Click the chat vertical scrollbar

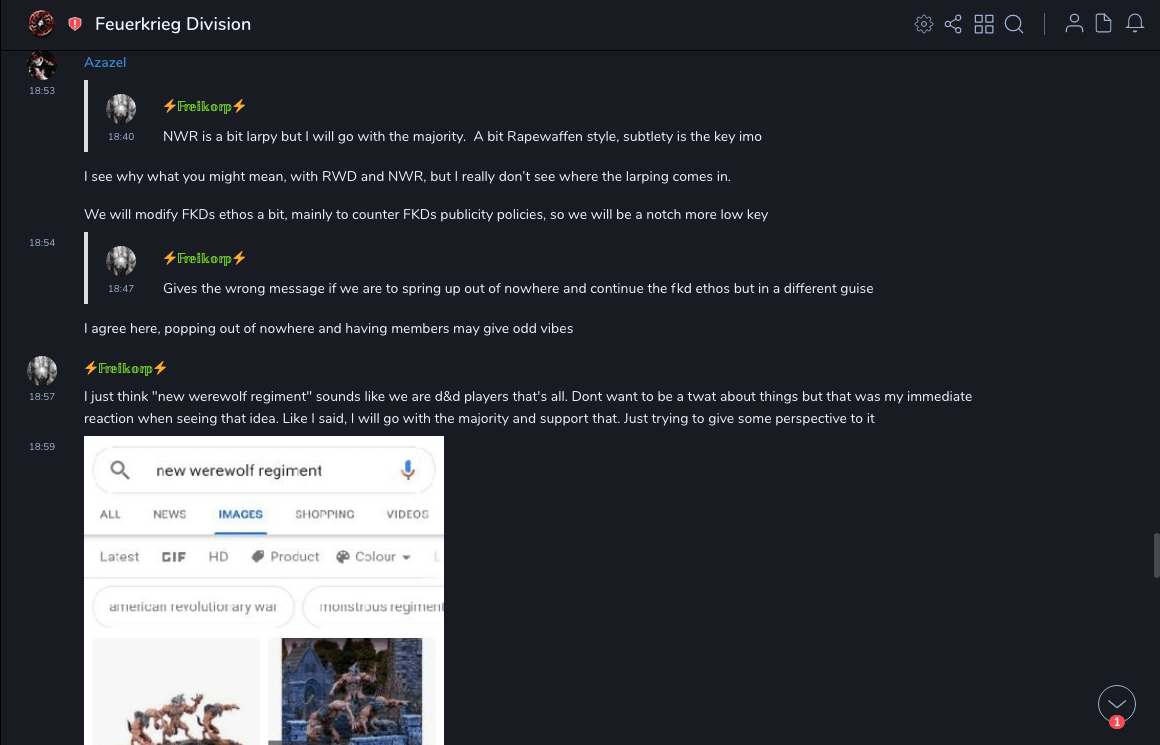point(1156,555)
